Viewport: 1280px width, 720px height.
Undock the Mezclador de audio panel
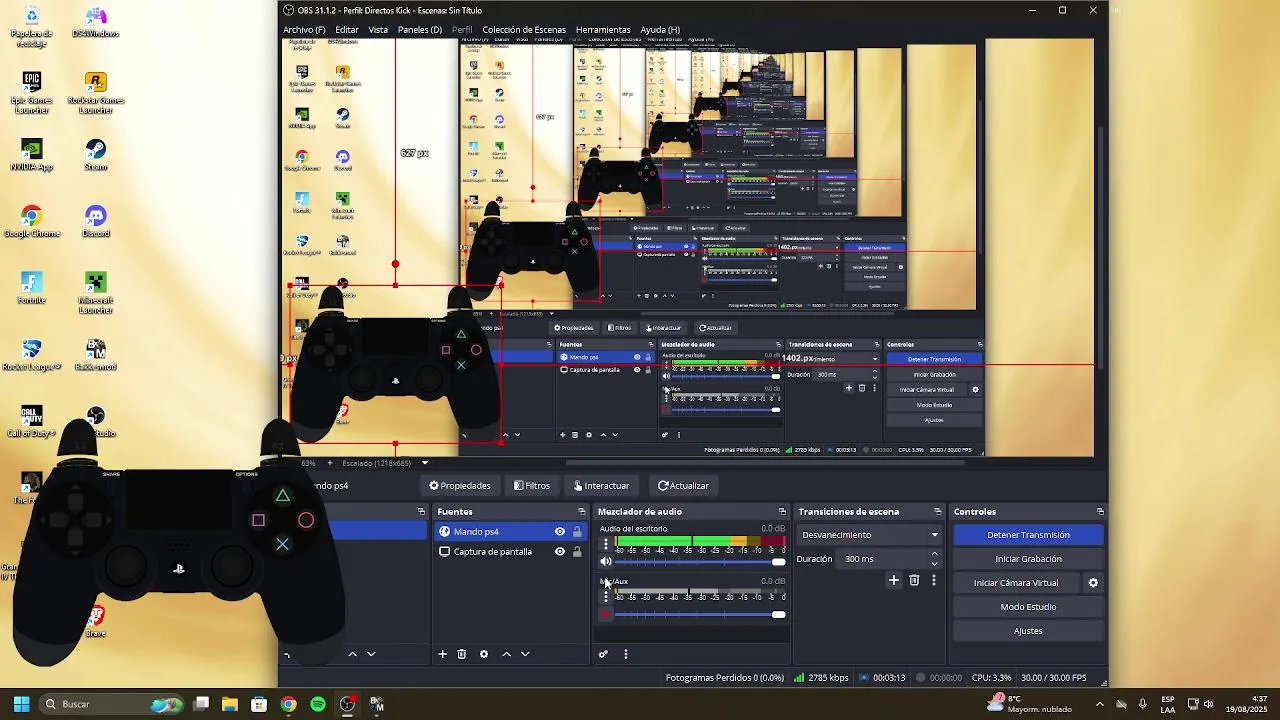tap(782, 512)
